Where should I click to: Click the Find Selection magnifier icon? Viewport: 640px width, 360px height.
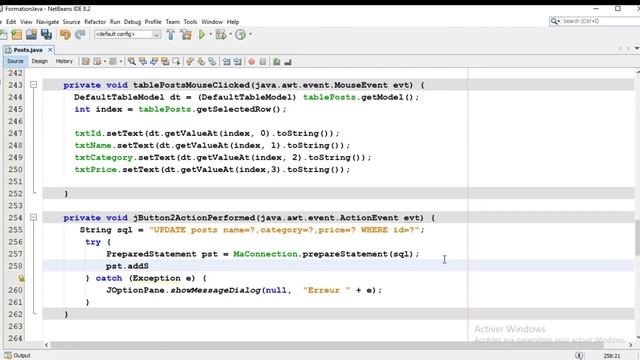coord(131,62)
